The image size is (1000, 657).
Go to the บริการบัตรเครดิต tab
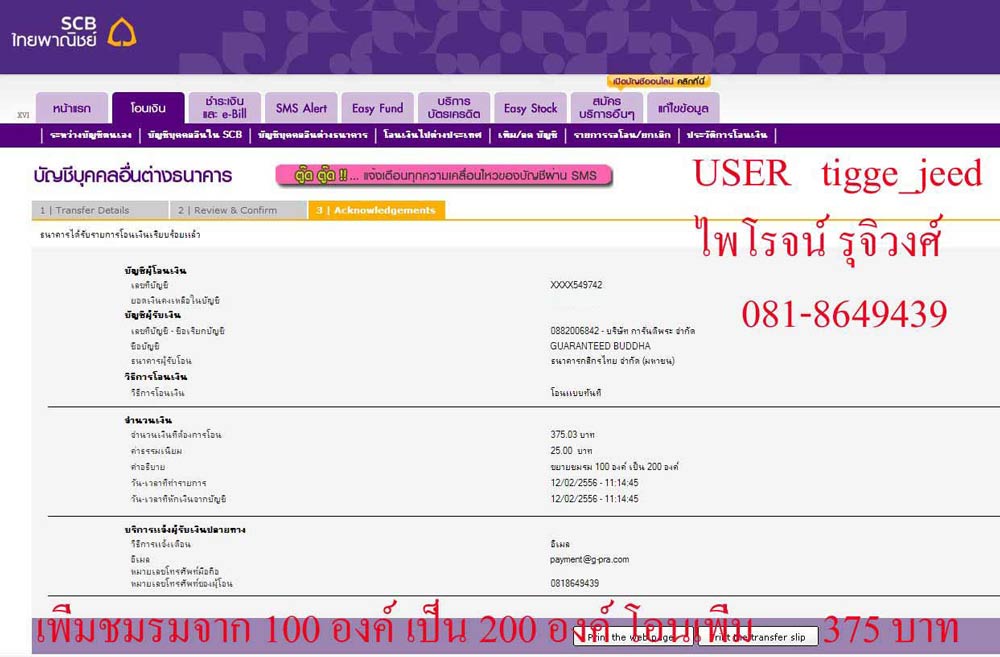453,108
